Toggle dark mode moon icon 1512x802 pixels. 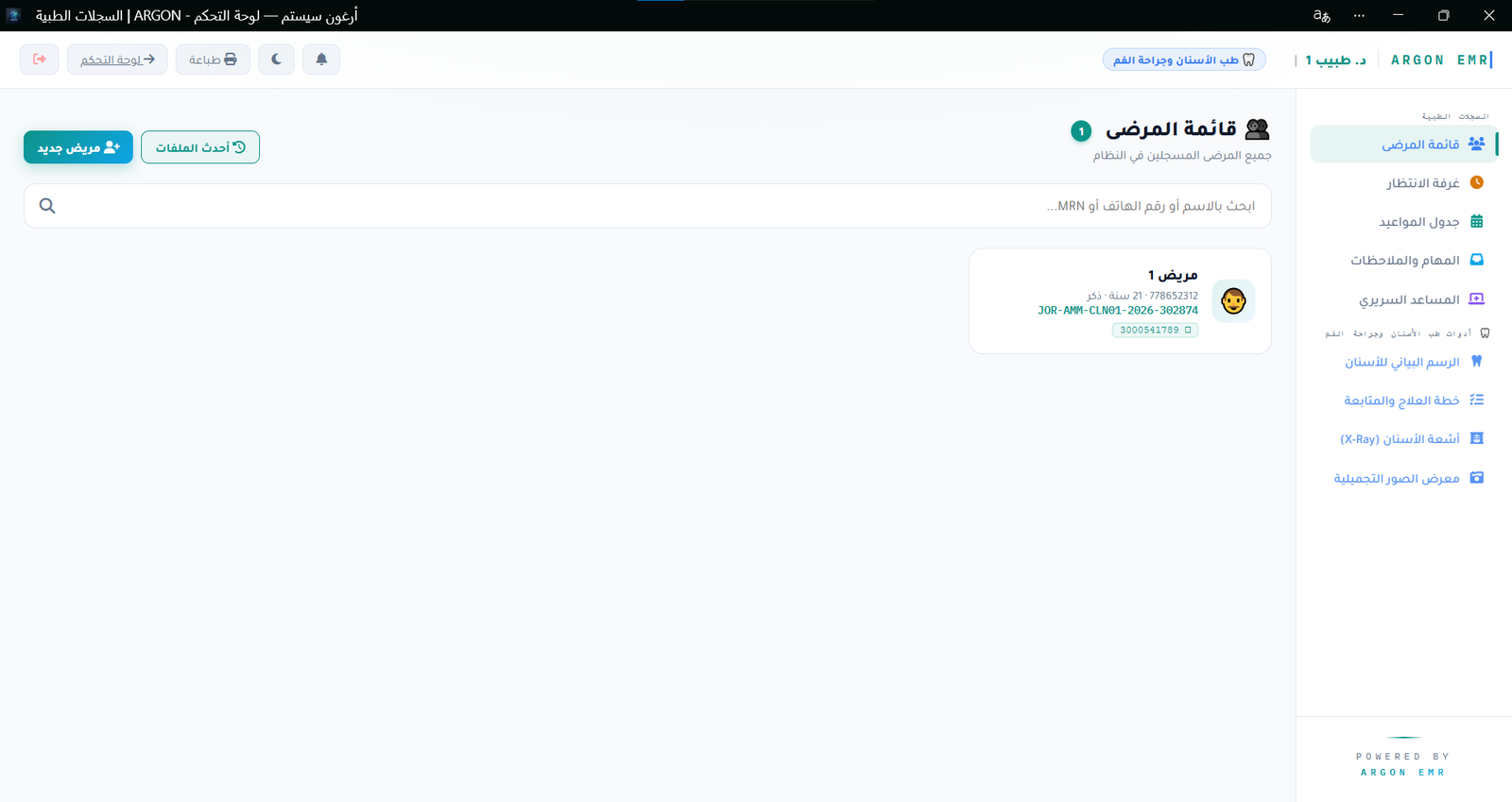coord(276,60)
